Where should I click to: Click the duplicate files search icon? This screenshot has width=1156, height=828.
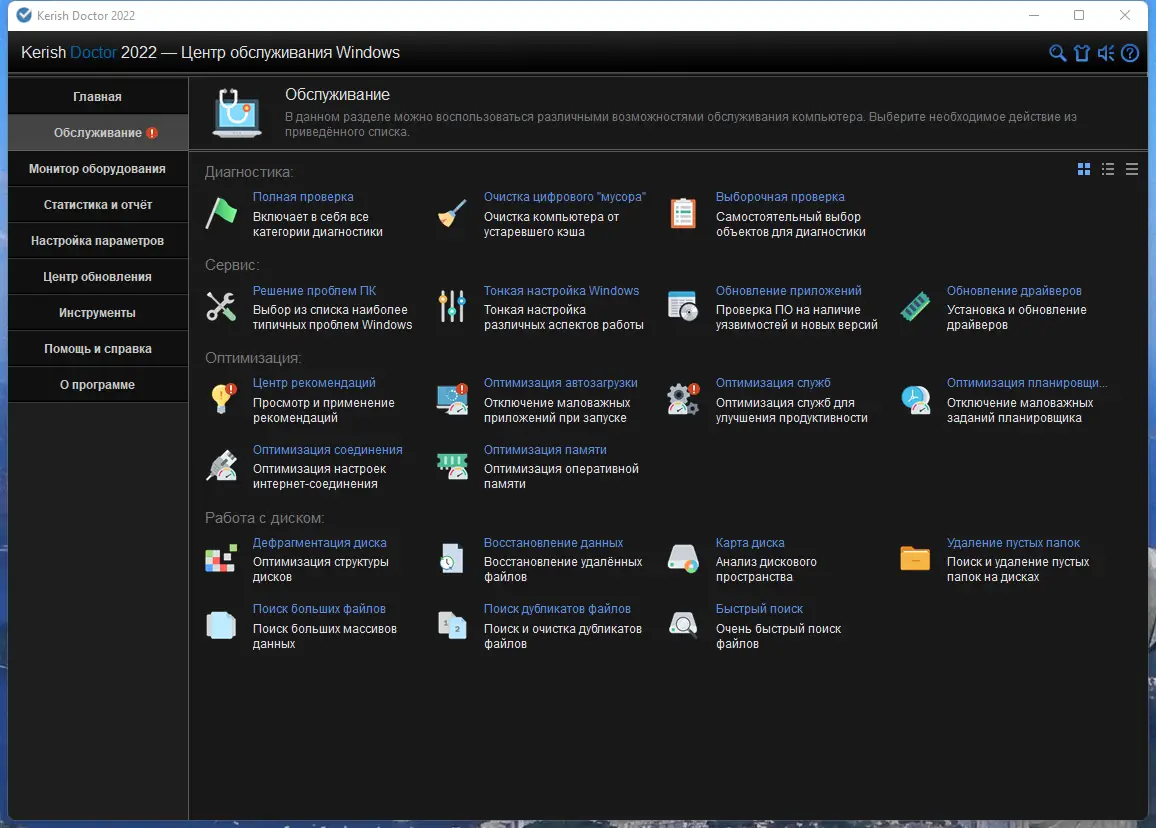click(452, 625)
